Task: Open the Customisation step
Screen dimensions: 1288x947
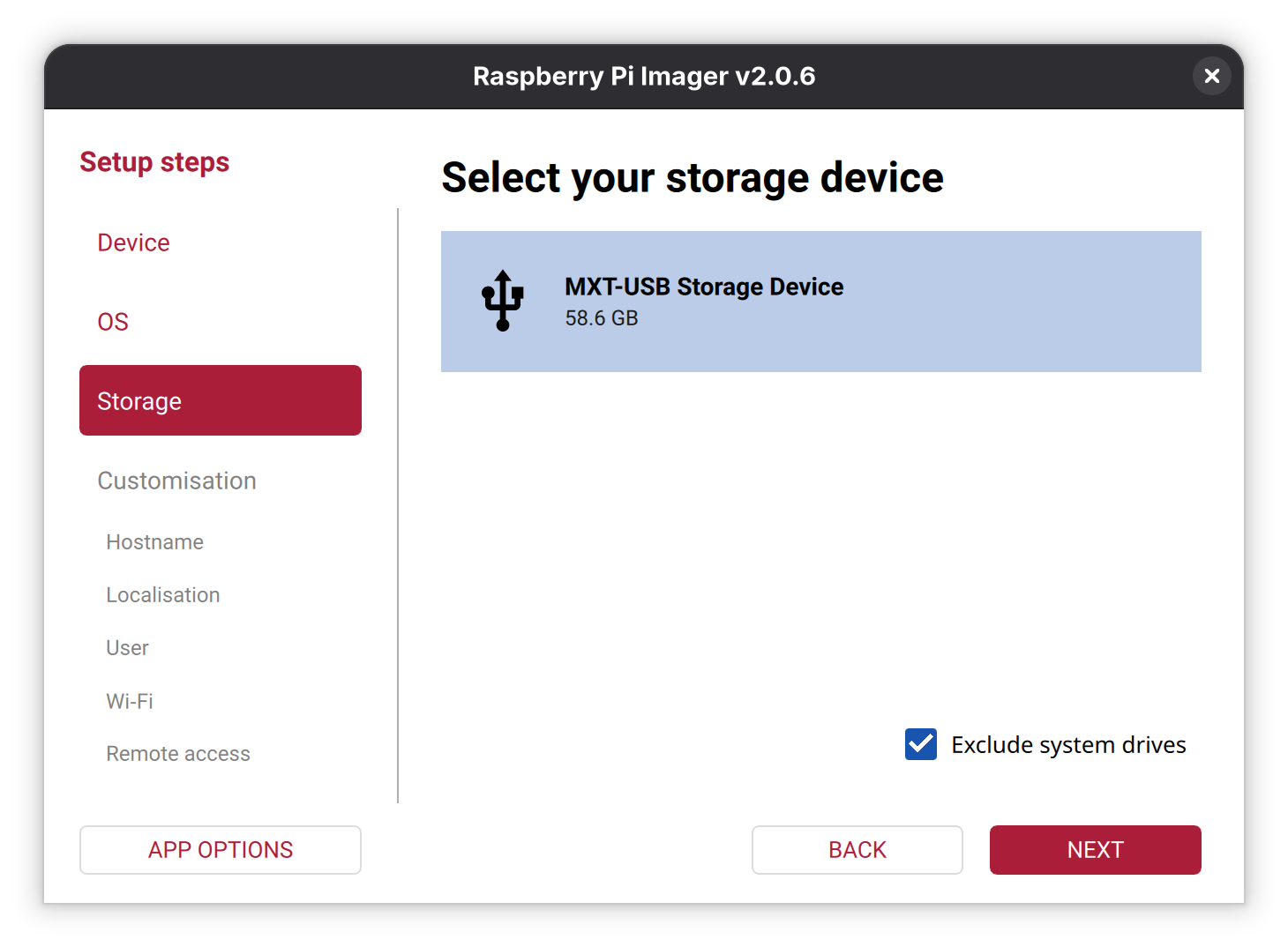Action: click(x=177, y=481)
